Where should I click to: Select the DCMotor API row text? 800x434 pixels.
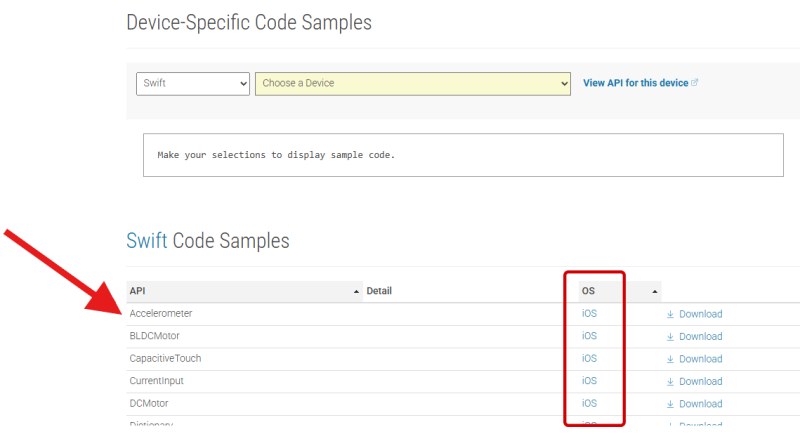[148, 403]
